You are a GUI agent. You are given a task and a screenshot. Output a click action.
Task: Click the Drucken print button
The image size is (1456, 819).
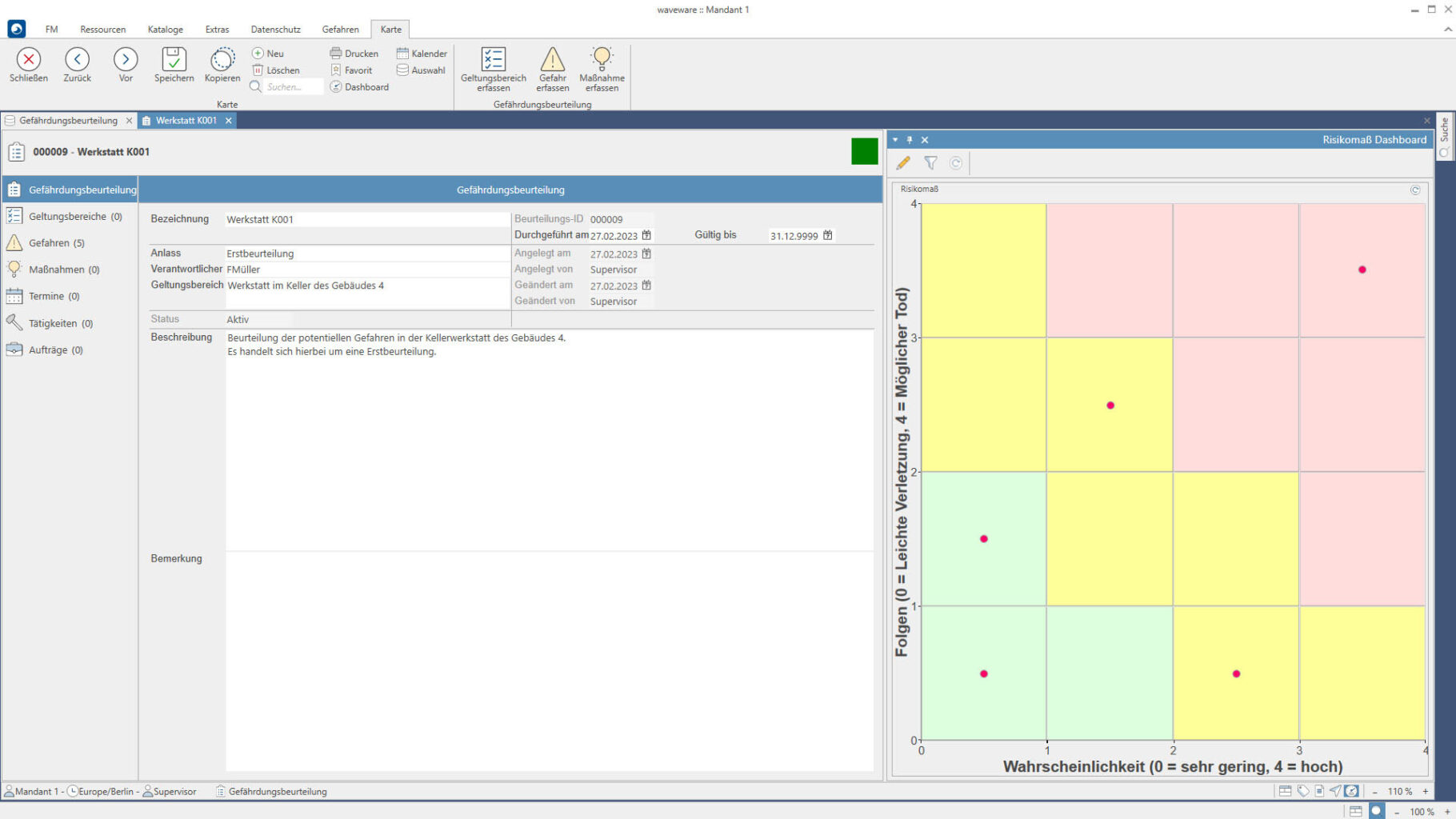point(354,54)
